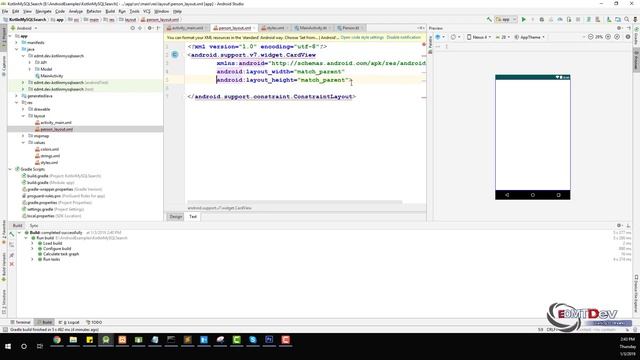The height and width of the screenshot is (360, 640).
Task: Select the Sync tab in the Build panel
Action: click(x=34, y=225)
